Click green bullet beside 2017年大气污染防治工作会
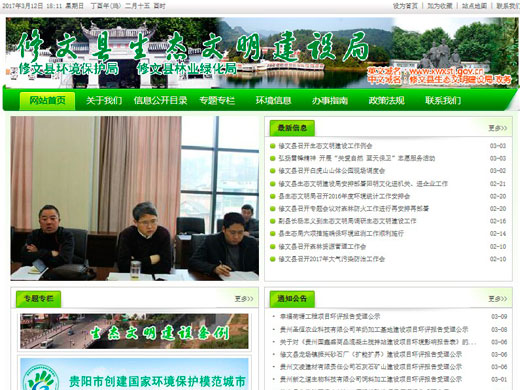 coord(273,259)
